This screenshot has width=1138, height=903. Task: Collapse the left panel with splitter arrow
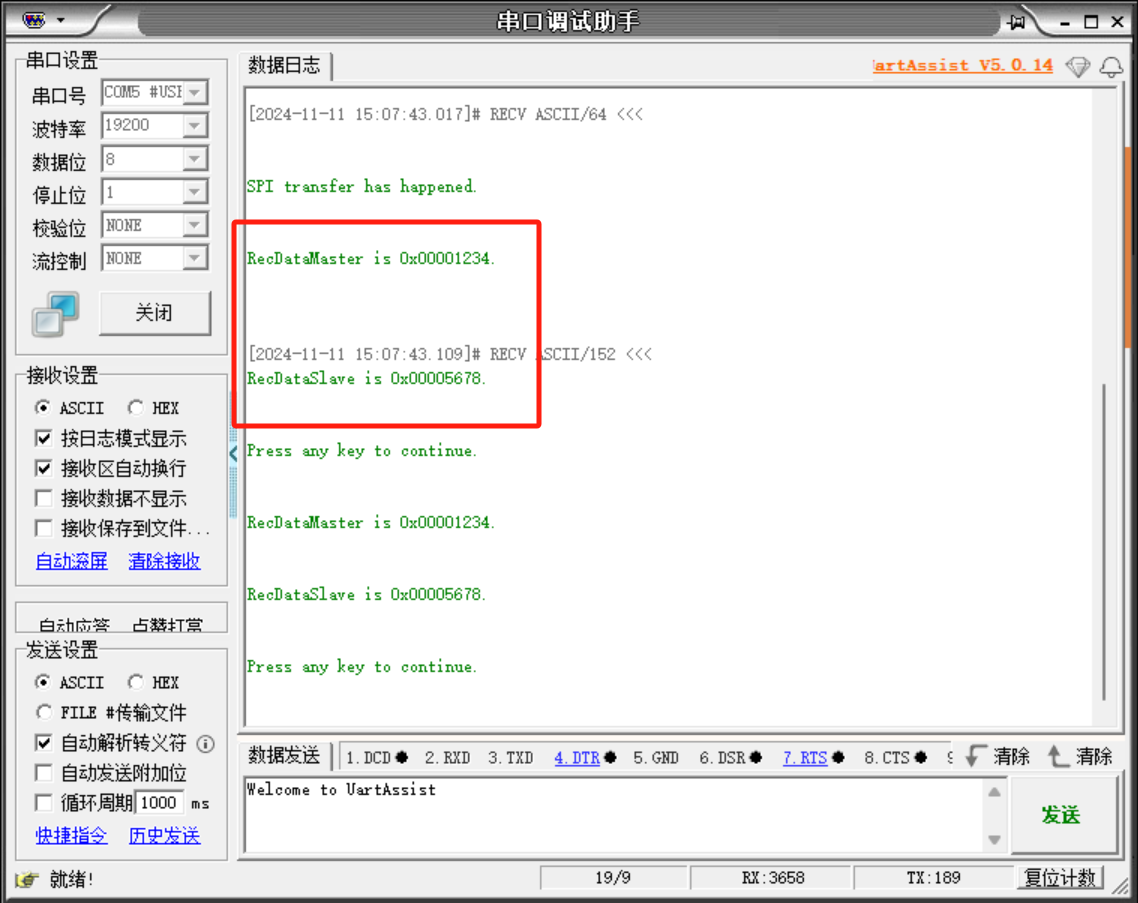[x=233, y=454]
